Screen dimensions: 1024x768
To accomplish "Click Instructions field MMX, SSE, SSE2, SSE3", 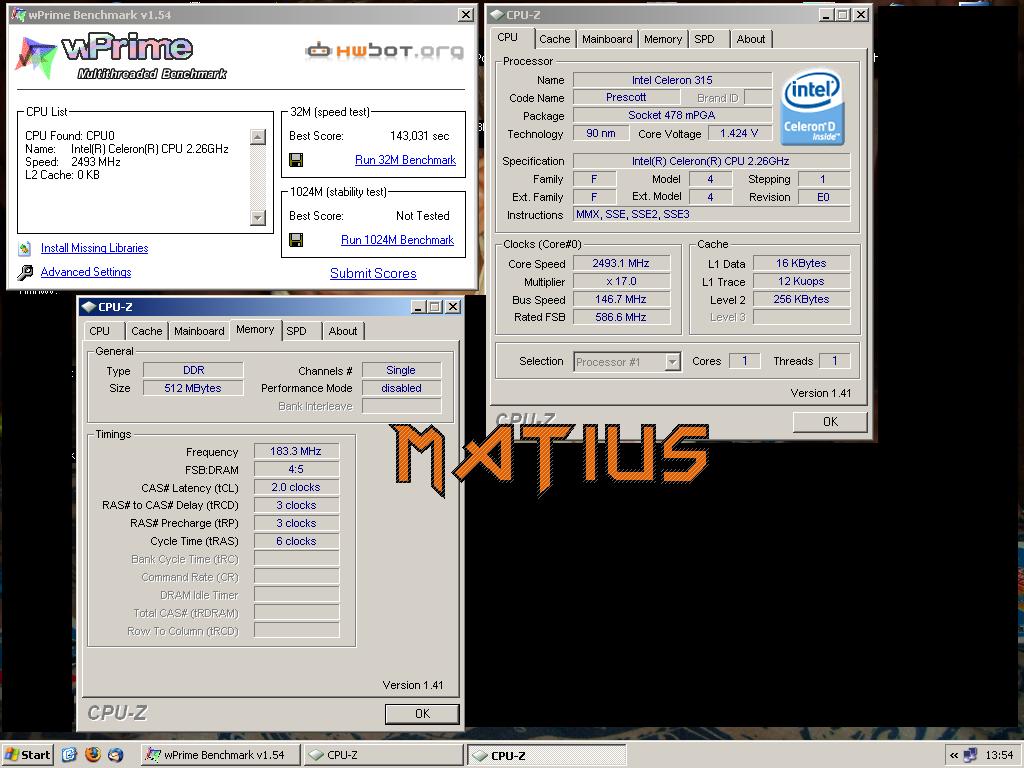I will [x=712, y=214].
